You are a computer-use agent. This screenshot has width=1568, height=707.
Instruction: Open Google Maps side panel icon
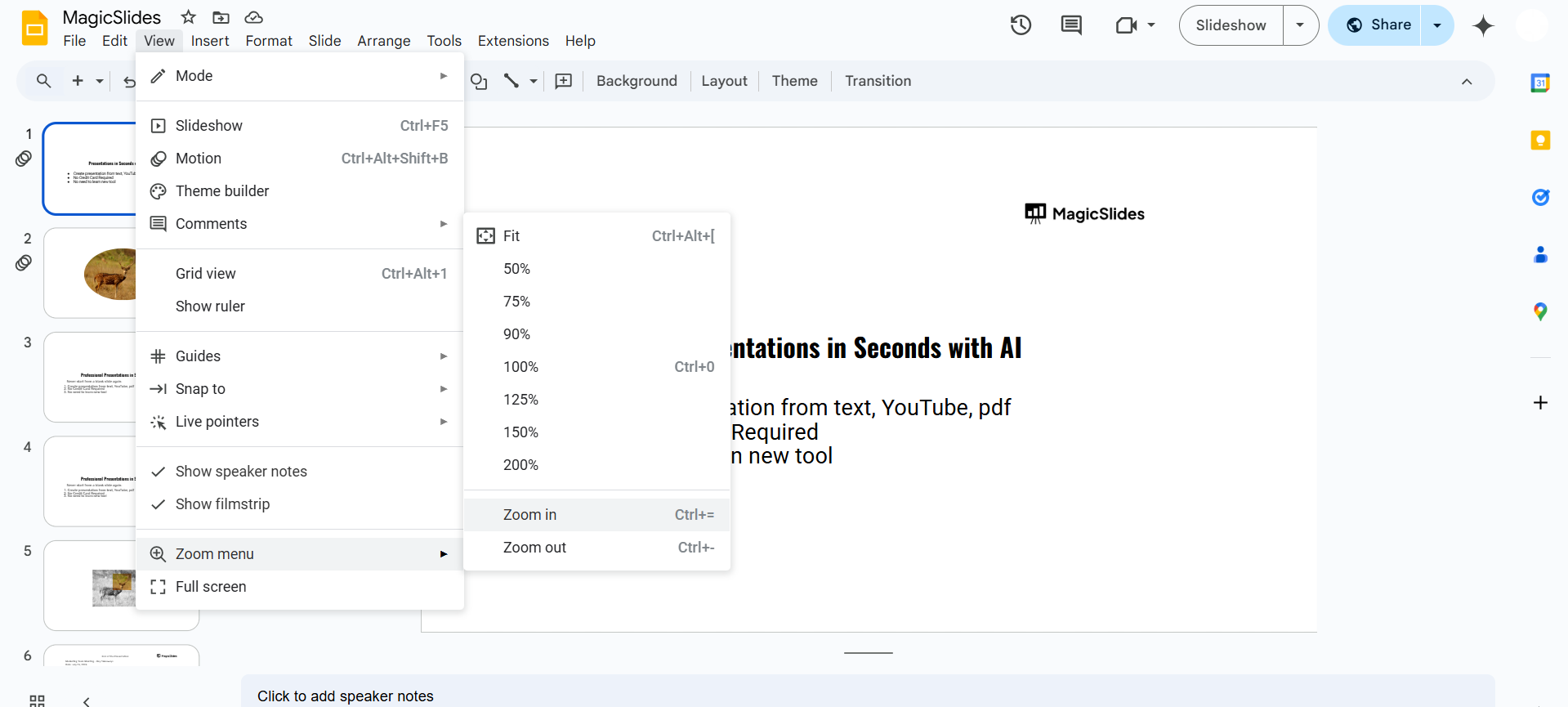coord(1539,311)
